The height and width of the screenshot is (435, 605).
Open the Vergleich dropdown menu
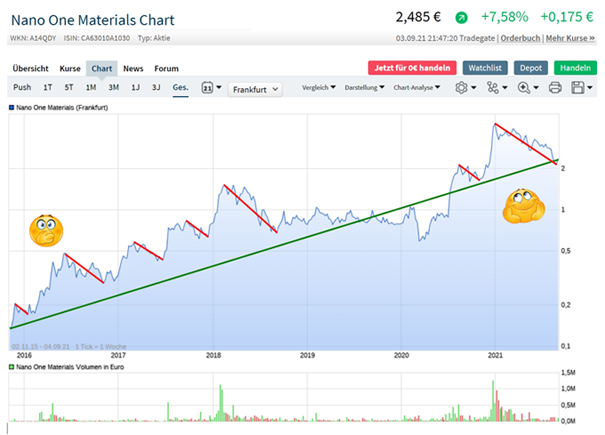(x=319, y=88)
